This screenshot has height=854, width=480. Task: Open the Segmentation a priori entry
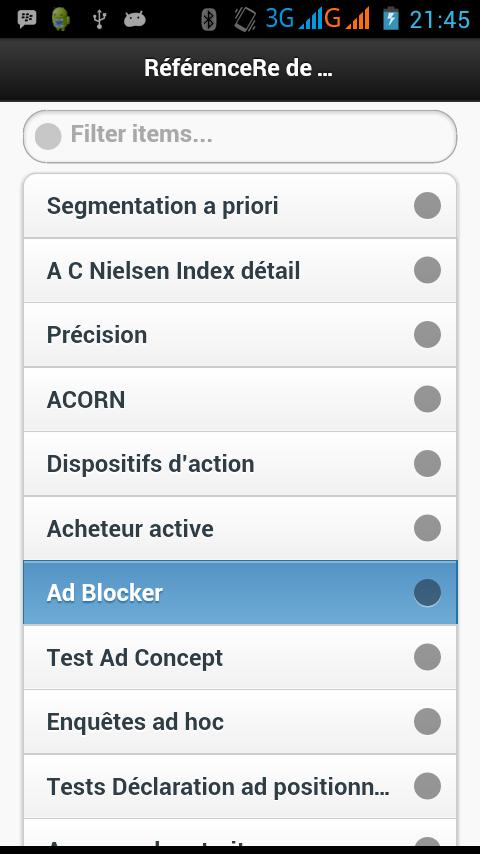[x=240, y=206]
